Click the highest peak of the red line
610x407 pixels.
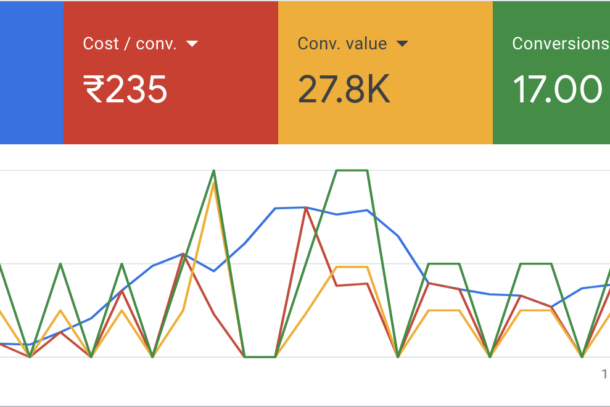[306, 208]
